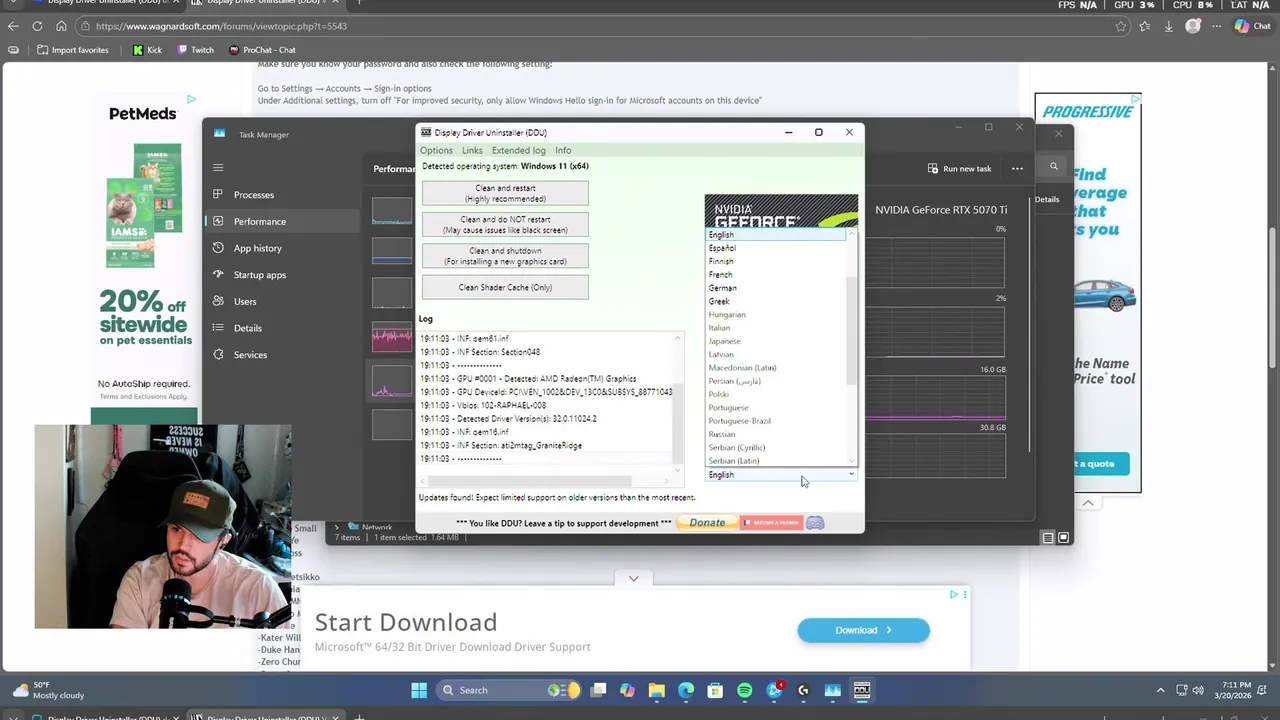Viewport: 1280px width, 720px height.
Task: Open the ProChat - Chat bookmark
Action: click(262, 50)
